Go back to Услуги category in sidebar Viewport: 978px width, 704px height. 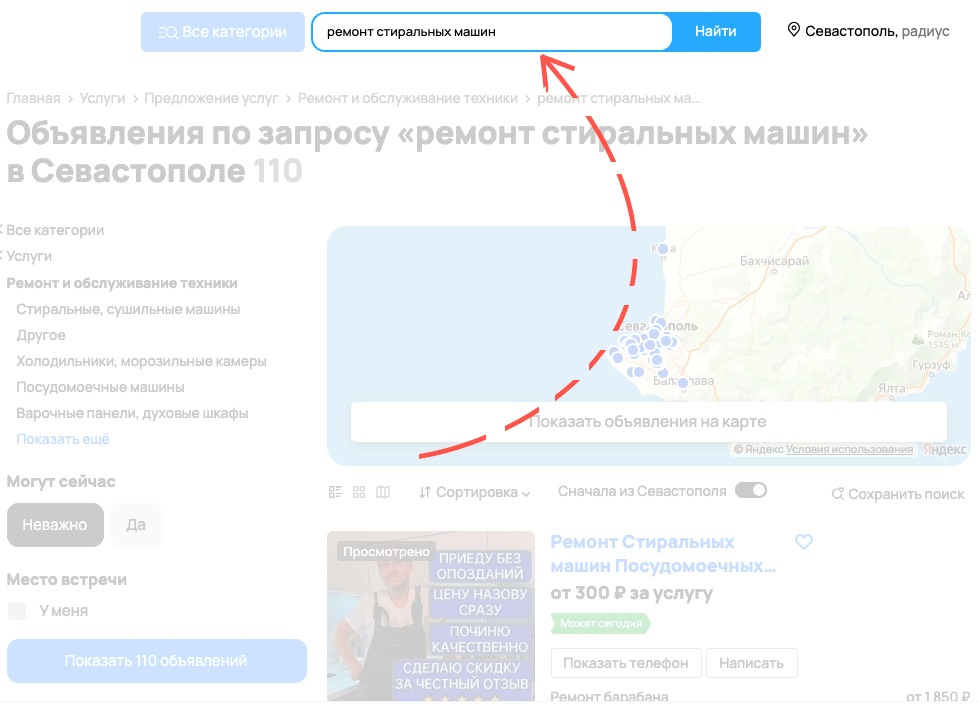point(28,256)
